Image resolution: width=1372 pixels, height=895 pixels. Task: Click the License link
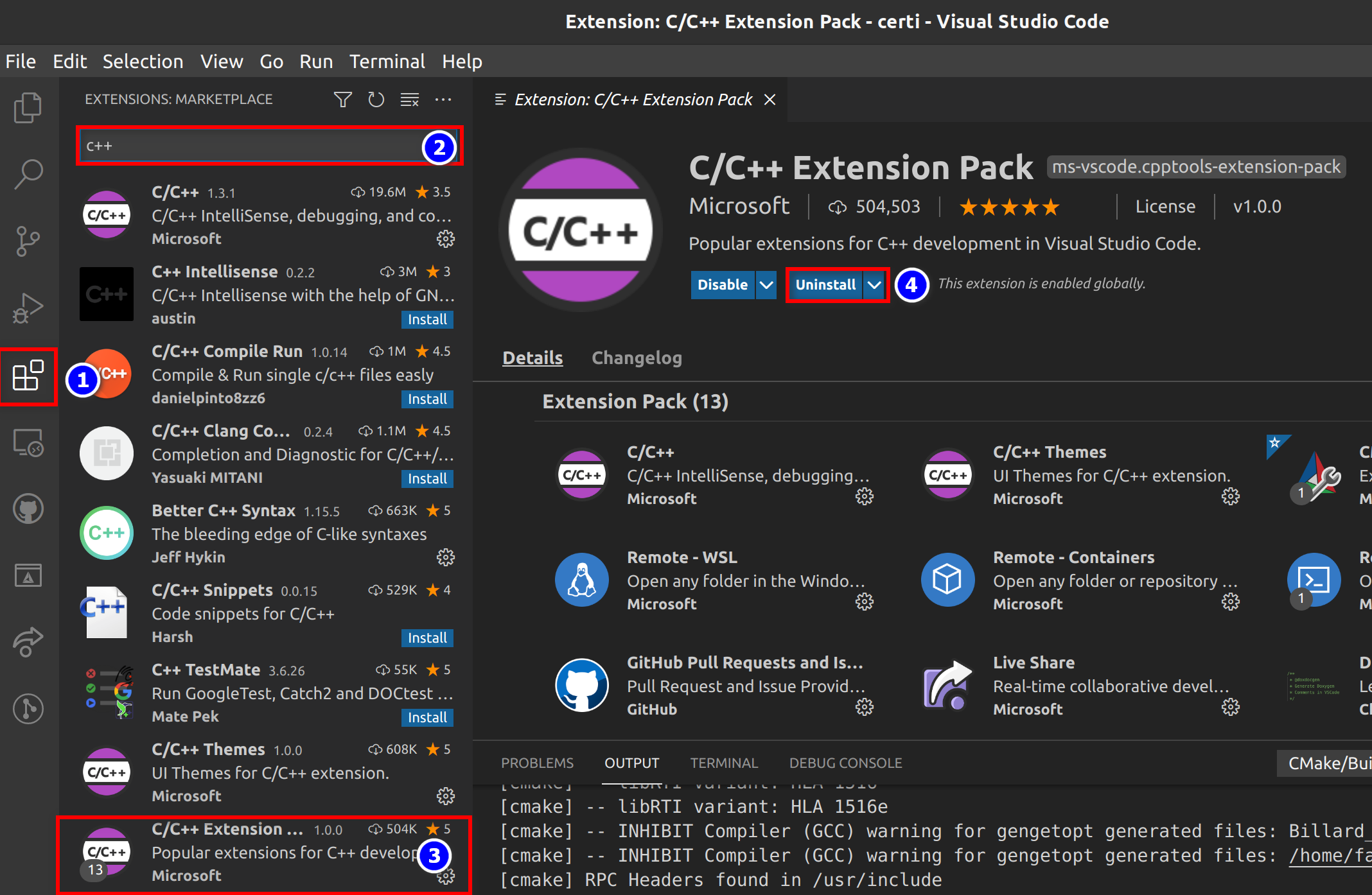pyautogui.click(x=1165, y=207)
